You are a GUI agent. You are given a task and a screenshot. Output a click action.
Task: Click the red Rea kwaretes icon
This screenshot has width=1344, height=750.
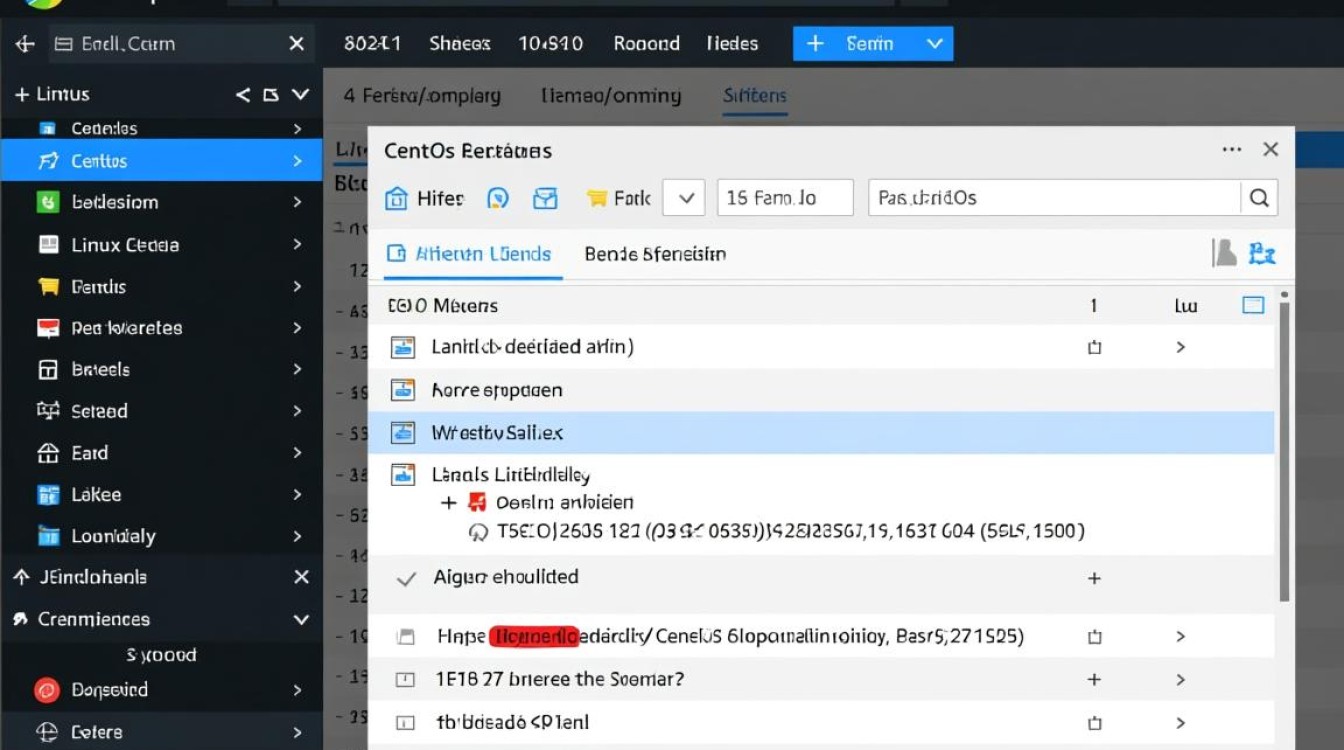click(48, 328)
